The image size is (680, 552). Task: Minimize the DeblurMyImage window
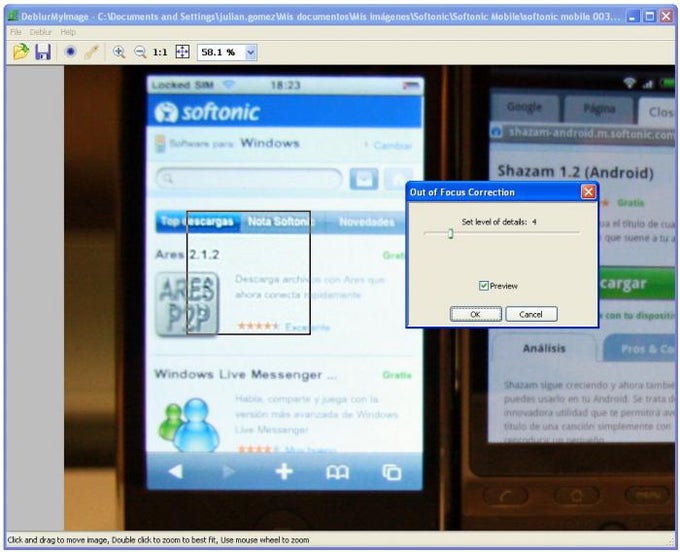pyautogui.click(x=633, y=16)
